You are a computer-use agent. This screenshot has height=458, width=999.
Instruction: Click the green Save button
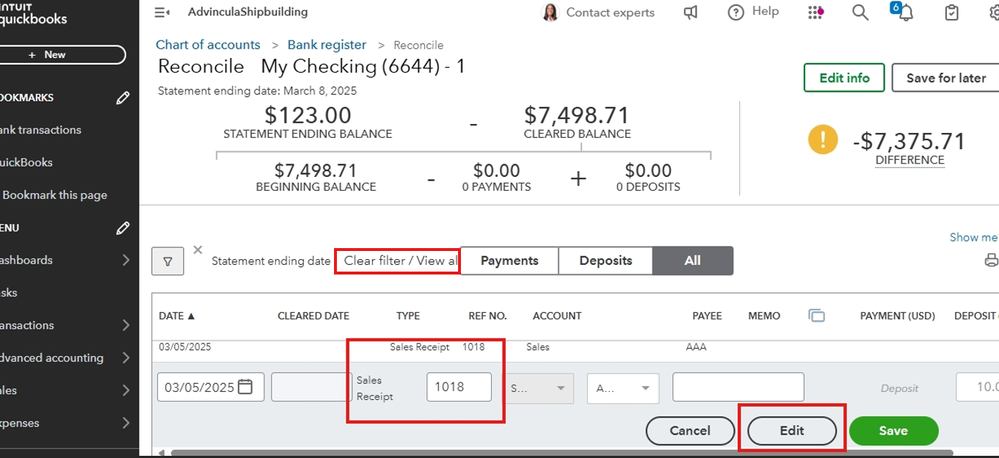coord(893,431)
